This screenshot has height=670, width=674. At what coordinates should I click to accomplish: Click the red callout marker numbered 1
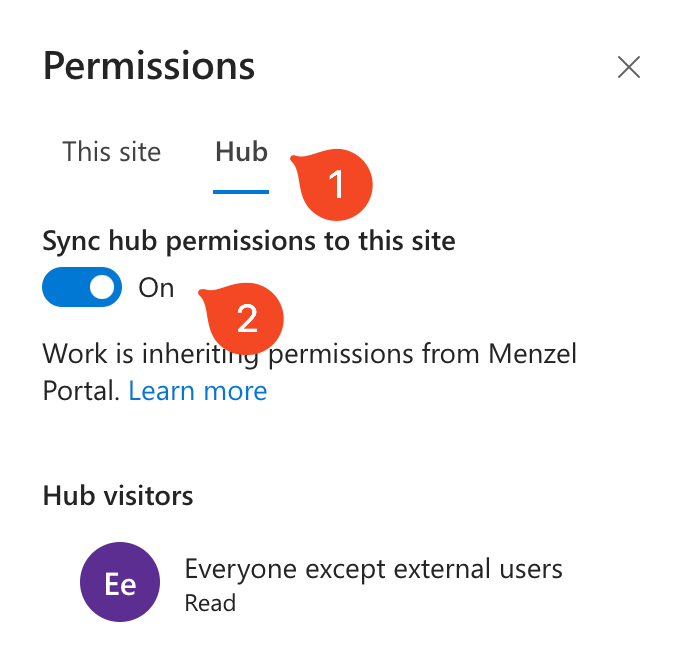point(336,183)
